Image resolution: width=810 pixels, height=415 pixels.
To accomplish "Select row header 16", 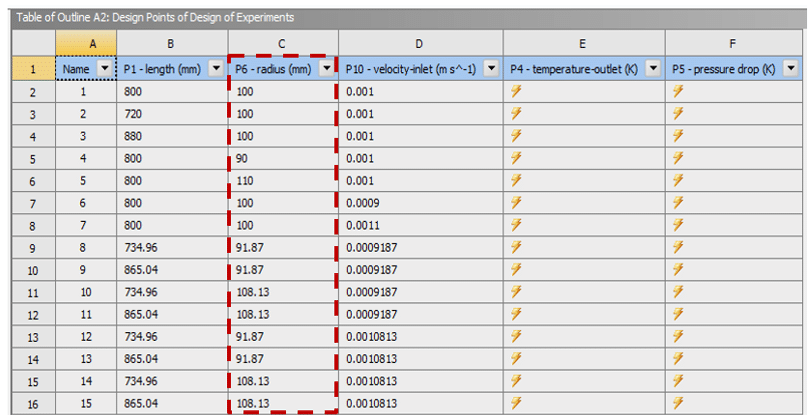I will (33, 403).
